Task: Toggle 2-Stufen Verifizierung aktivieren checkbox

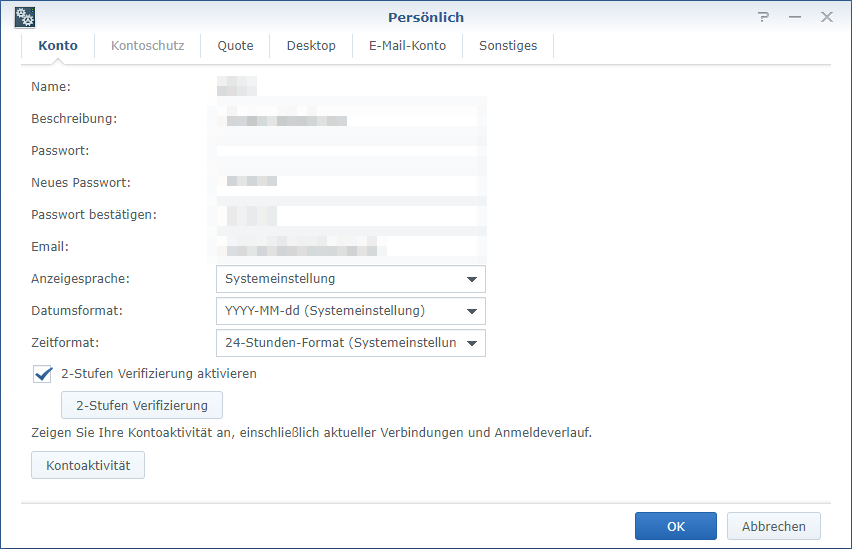Action: point(42,374)
